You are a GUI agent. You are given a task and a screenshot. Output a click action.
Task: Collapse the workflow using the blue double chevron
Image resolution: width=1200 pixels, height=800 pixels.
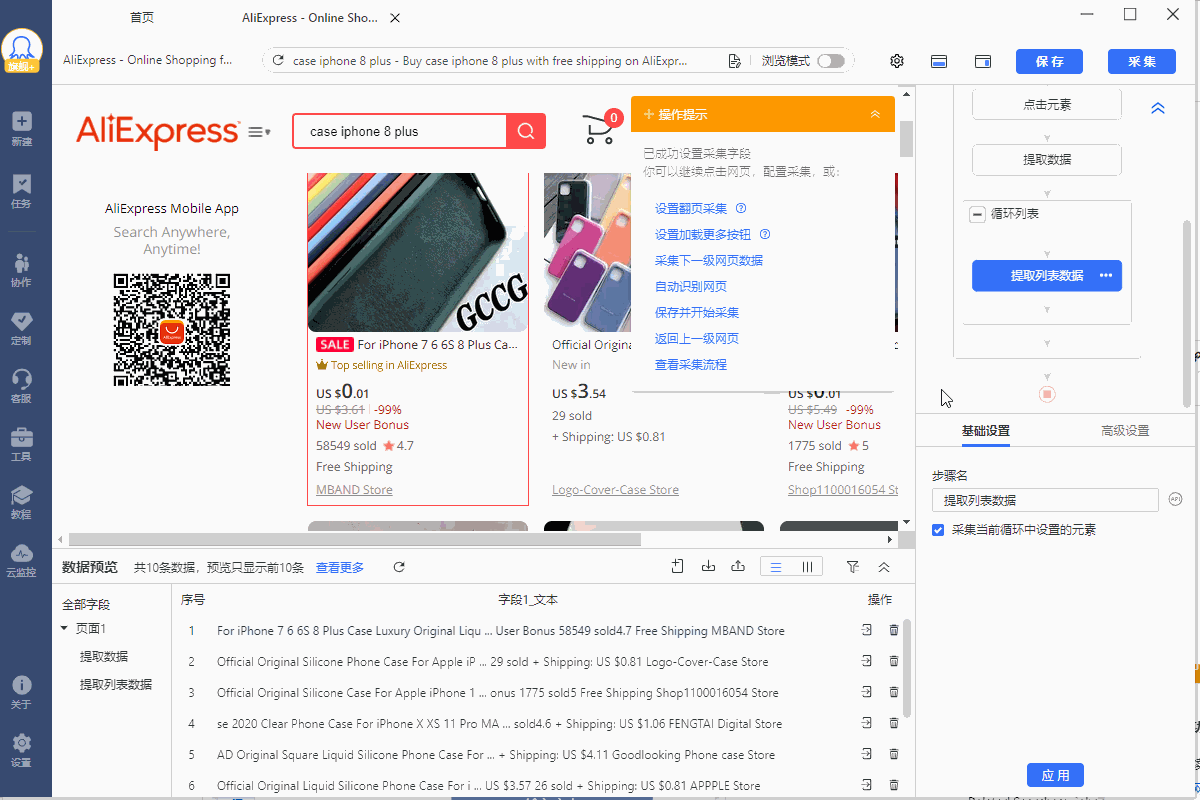1158,108
